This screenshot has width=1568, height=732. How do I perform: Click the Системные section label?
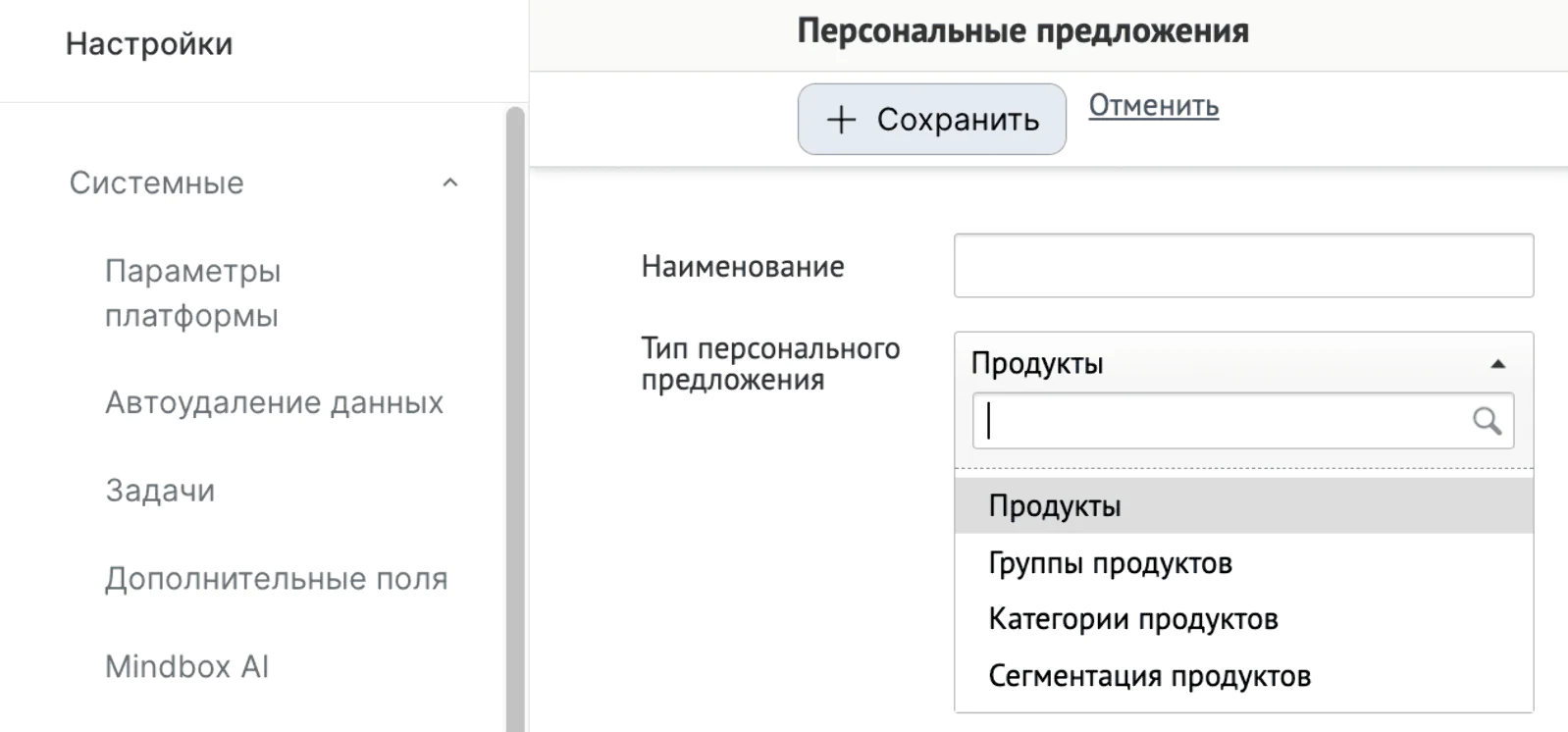[157, 183]
